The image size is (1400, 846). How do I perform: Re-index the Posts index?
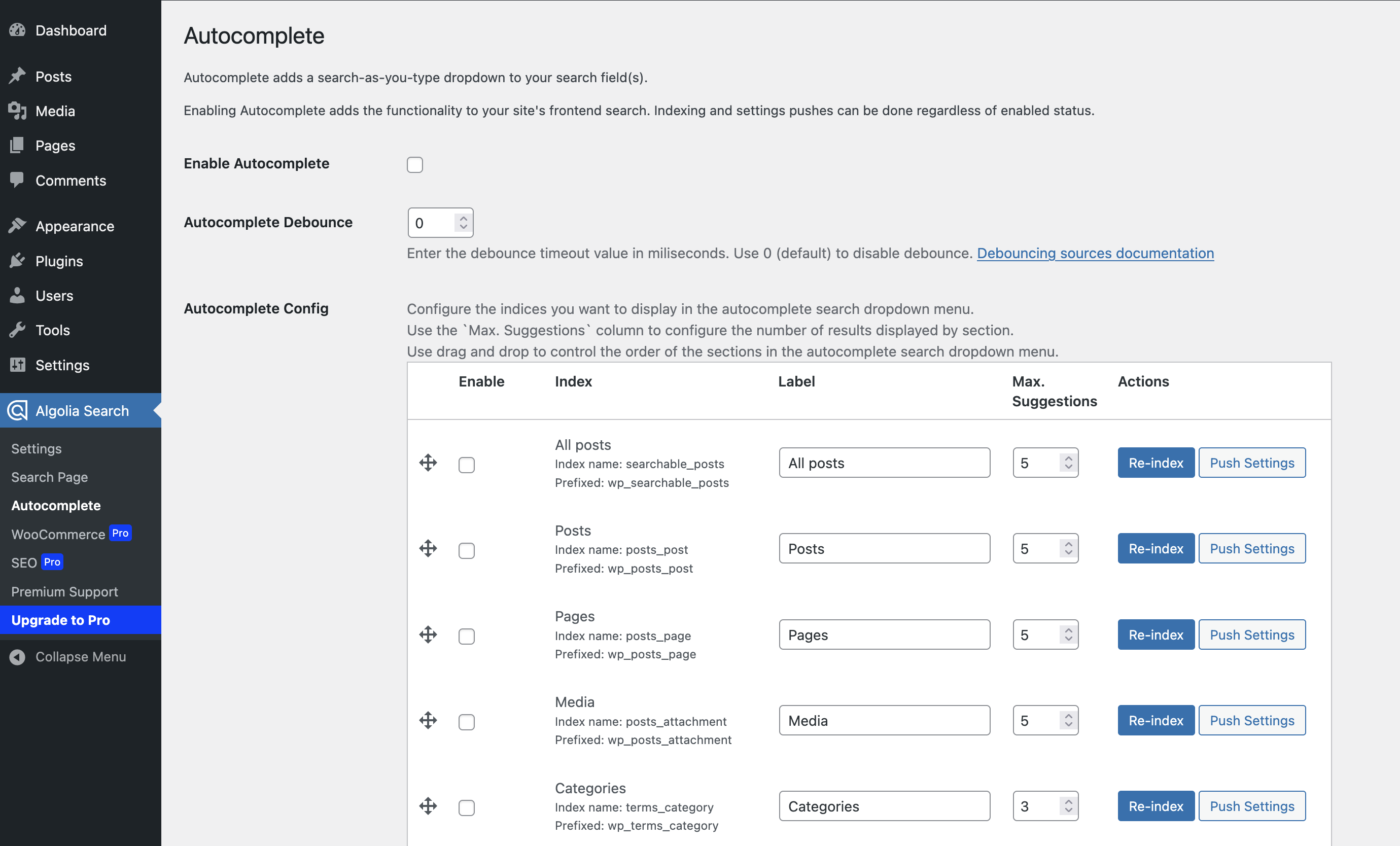1155,548
